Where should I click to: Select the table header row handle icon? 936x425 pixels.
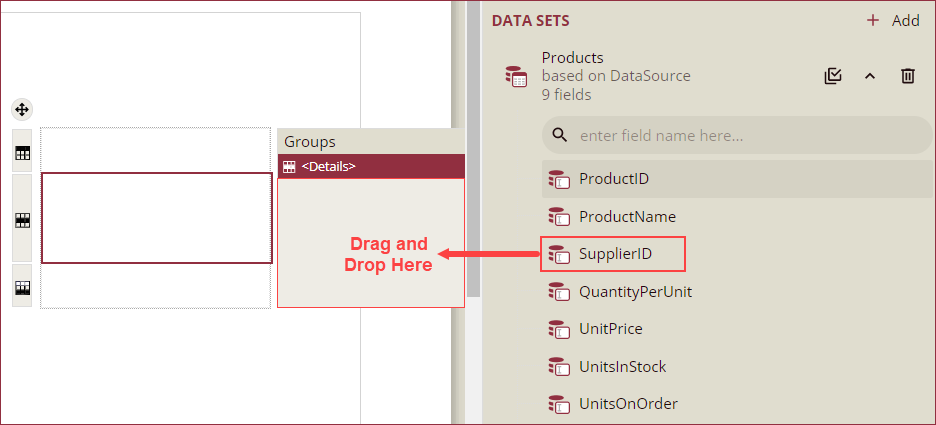[22, 153]
